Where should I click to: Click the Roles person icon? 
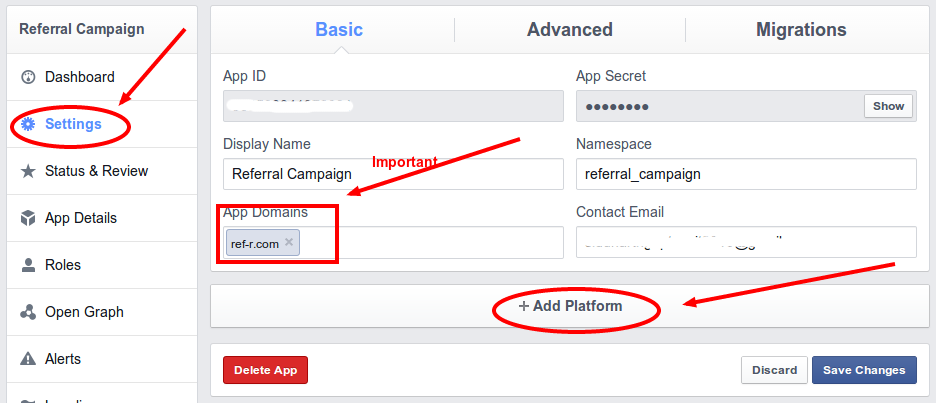[x=28, y=265]
